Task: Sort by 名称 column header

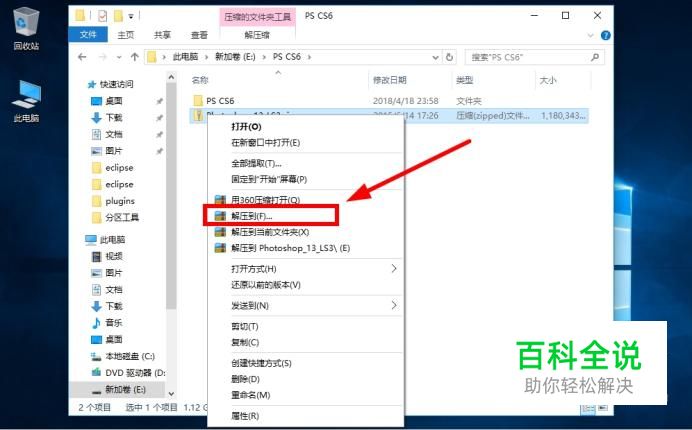Action: (199, 80)
